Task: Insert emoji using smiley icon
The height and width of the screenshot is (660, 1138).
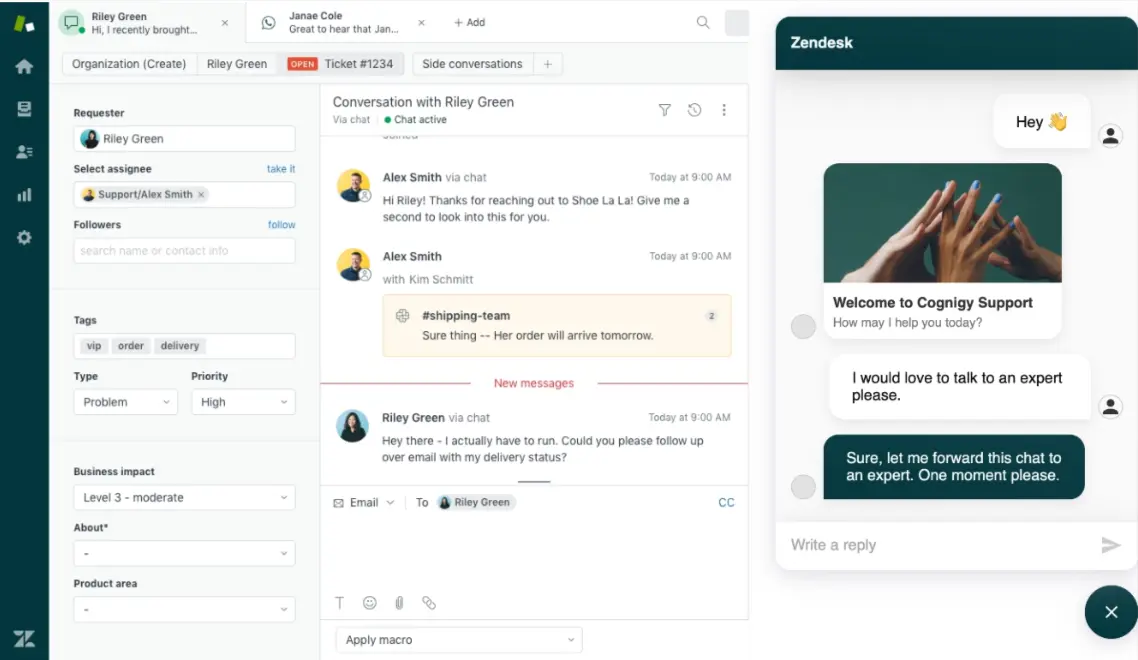Action: click(x=370, y=603)
